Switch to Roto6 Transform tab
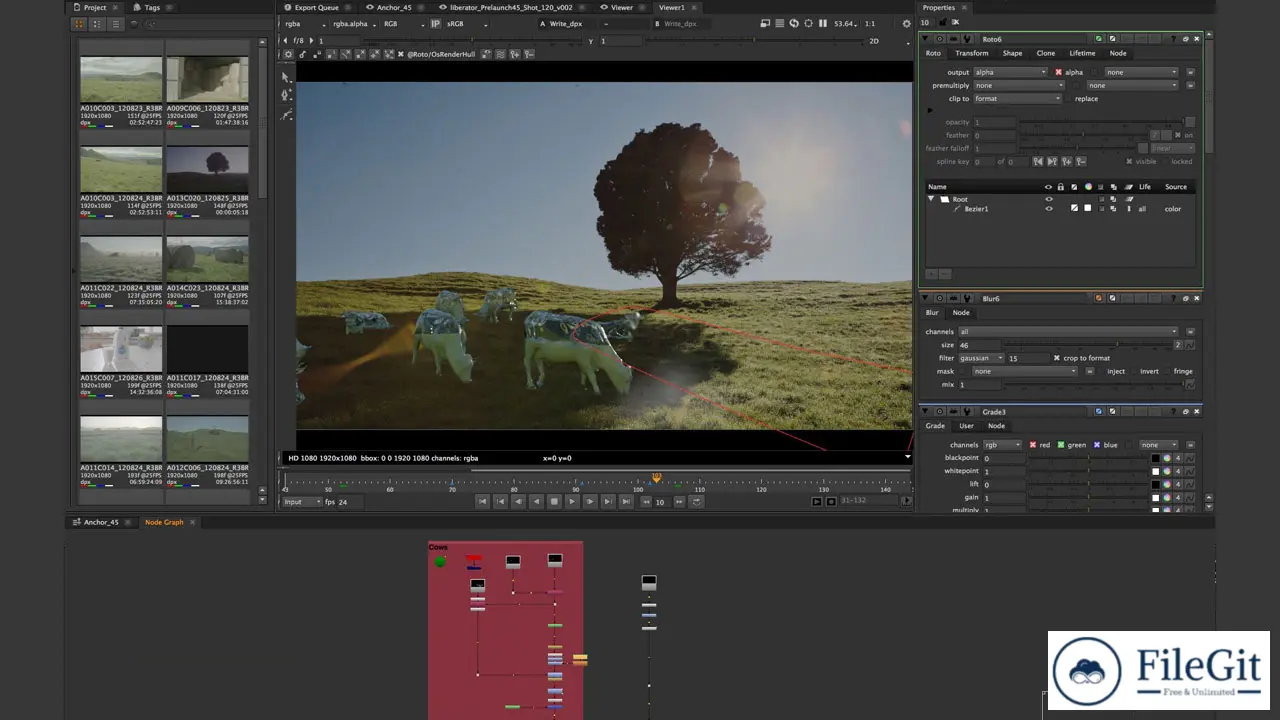The width and height of the screenshot is (1280, 720). click(971, 53)
